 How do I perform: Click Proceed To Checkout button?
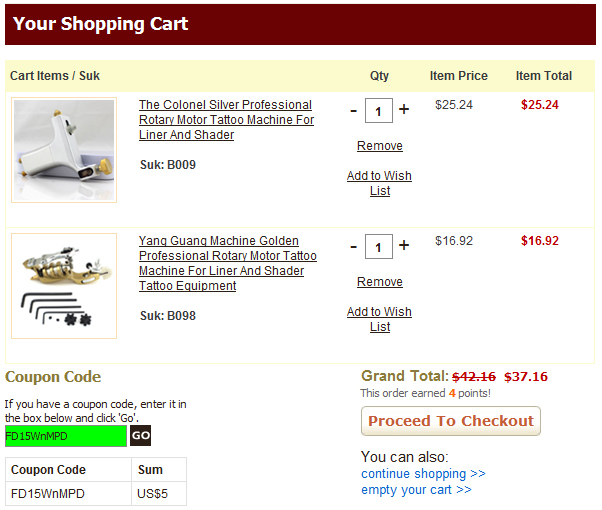coord(451,421)
